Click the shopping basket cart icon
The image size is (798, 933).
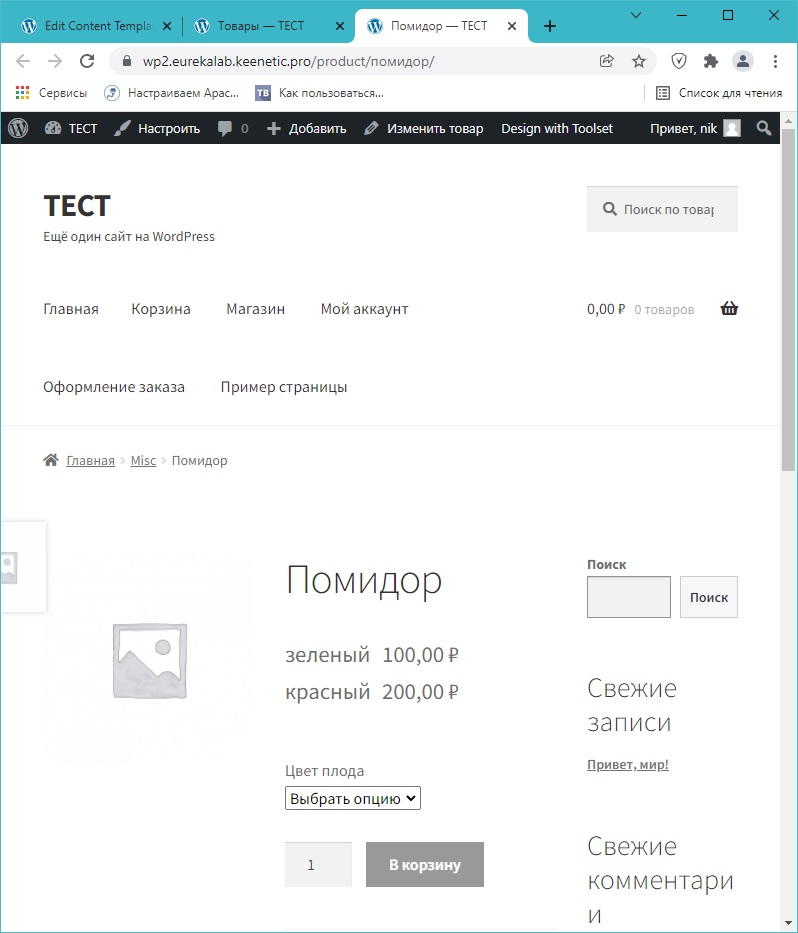click(729, 309)
